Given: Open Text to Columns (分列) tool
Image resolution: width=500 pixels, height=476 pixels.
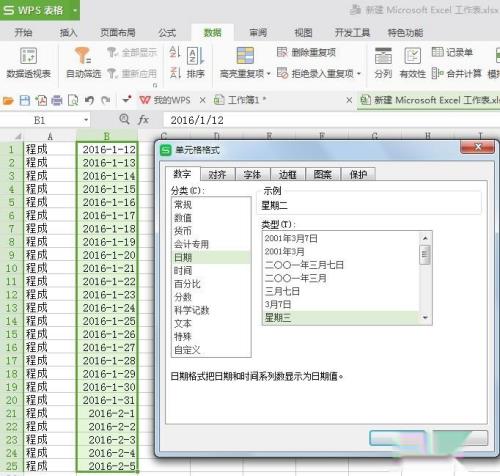Looking at the screenshot, I should pyautogui.click(x=383, y=63).
